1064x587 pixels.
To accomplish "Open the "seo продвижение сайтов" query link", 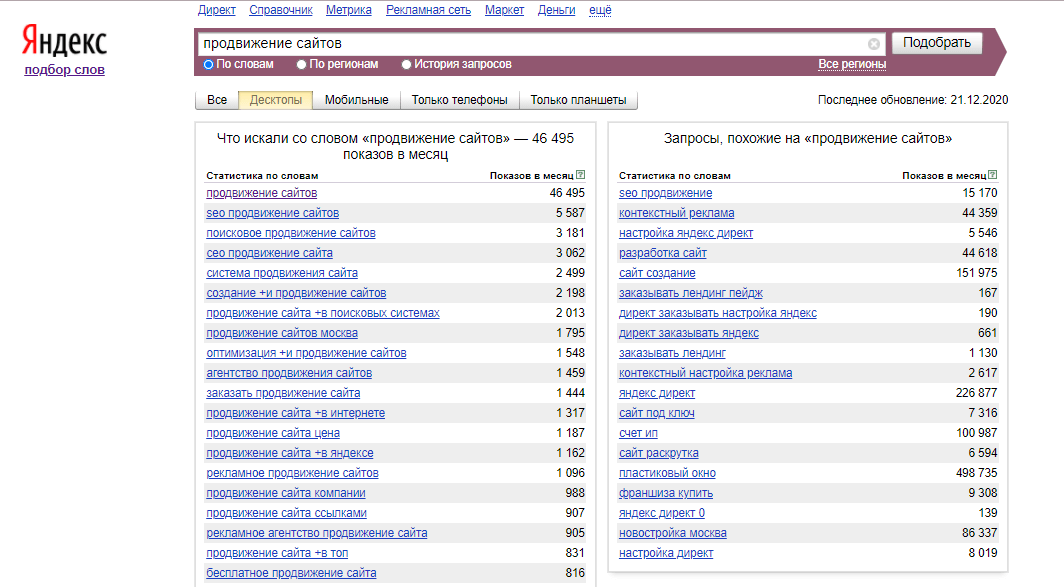I will coord(273,213).
